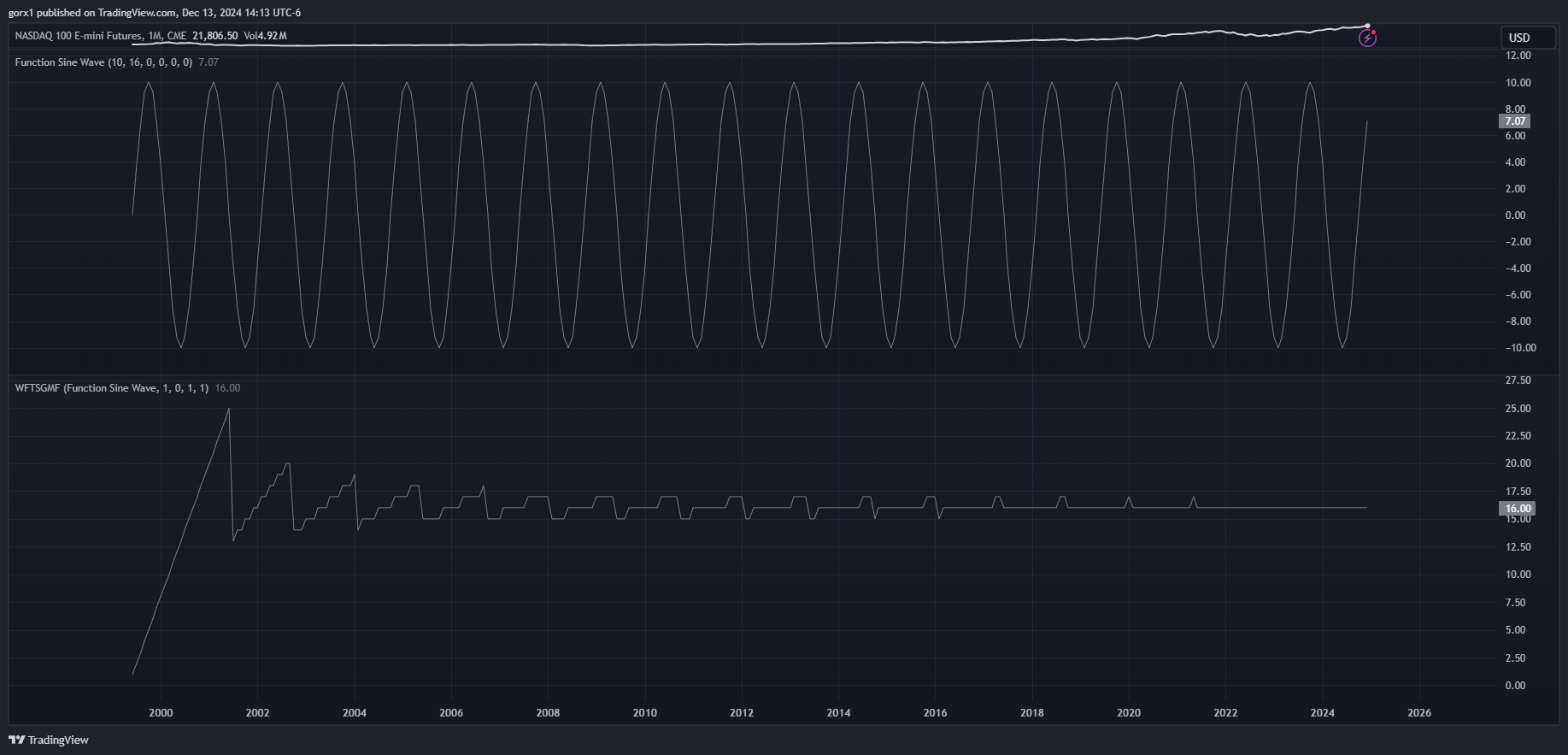Click the 4.00 value on the sine wave scale
The image size is (1568, 755).
[x=1516, y=162]
